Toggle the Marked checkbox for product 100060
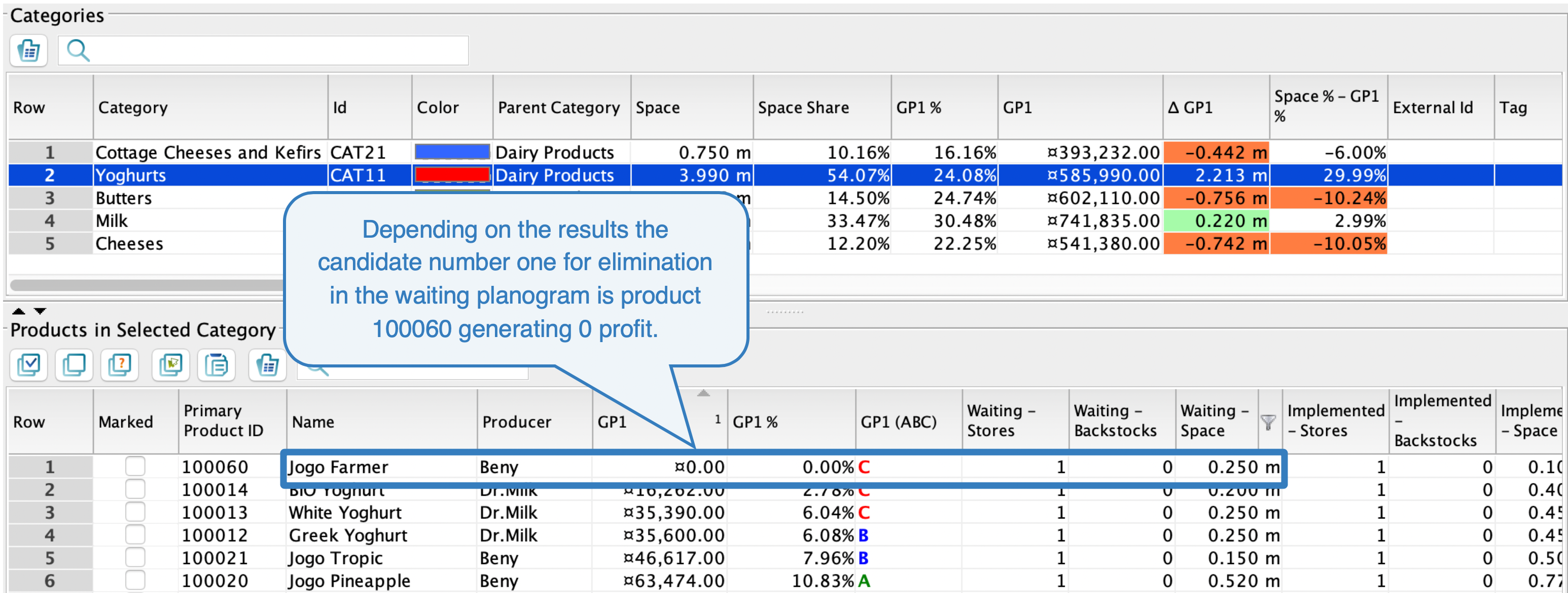Screen dimensions: 1568x593 tap(135, 466)
